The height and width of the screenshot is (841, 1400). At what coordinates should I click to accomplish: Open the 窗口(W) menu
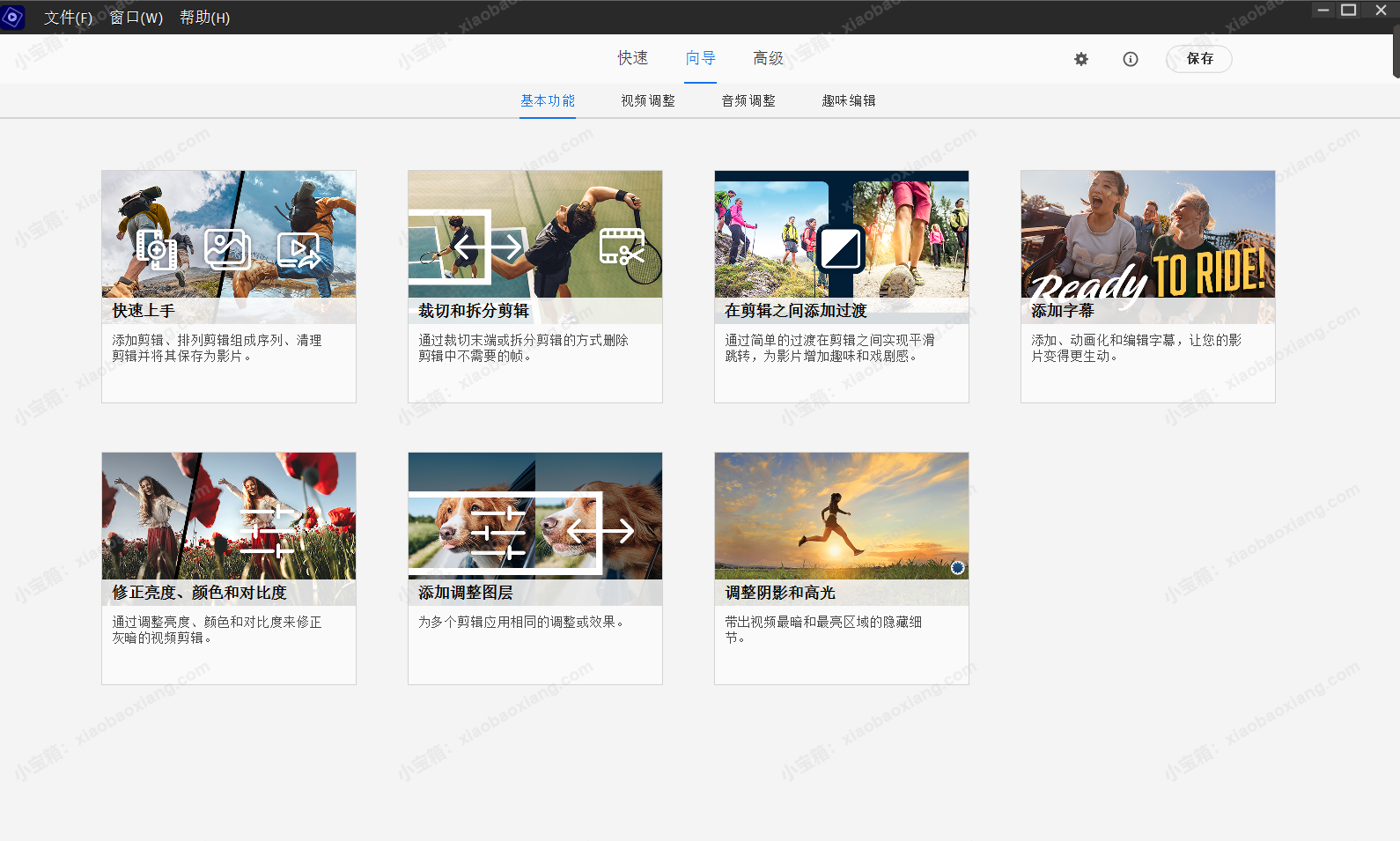point(136,18)
